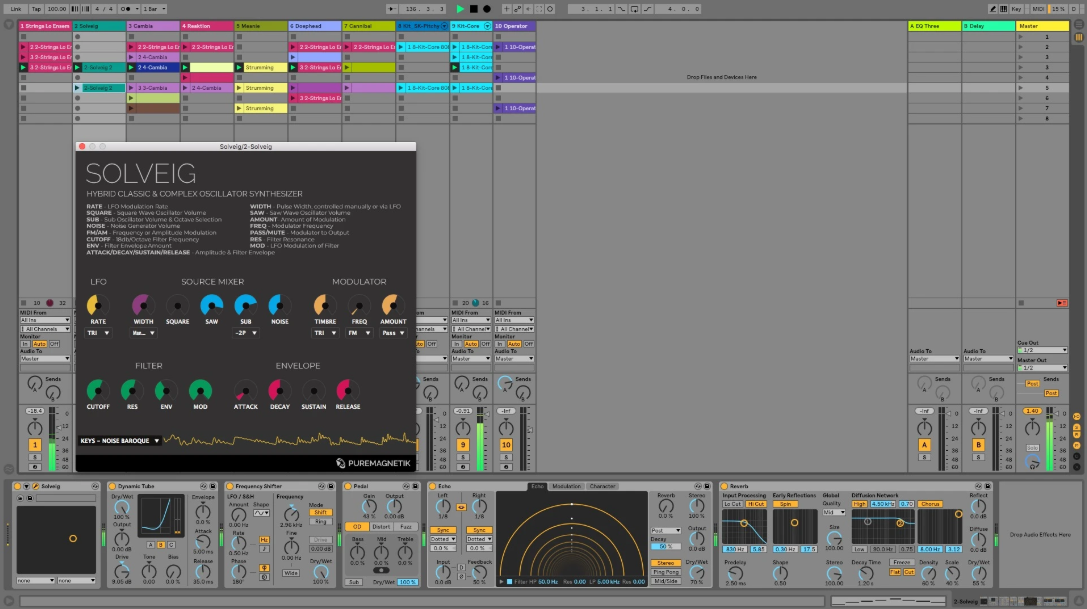Click the Solveig NOISE knob
The width and height of the screenshot is (1087, 609).
[279, 305]
